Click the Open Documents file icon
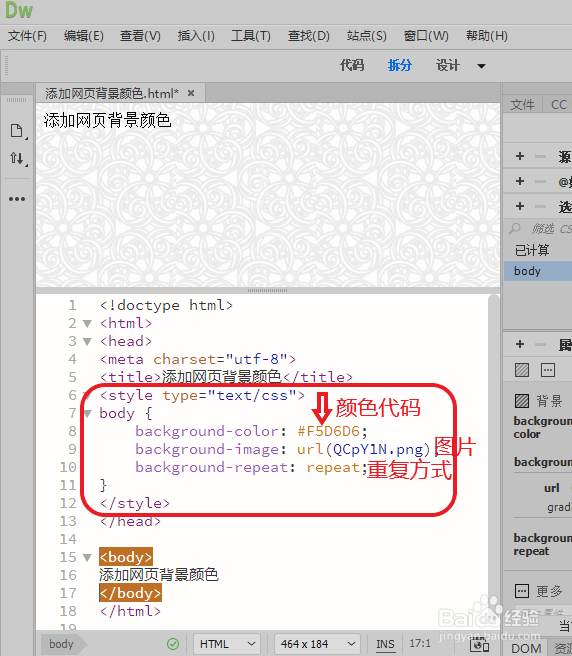Screen dimensions: 572x656 (x=17, y=131)
